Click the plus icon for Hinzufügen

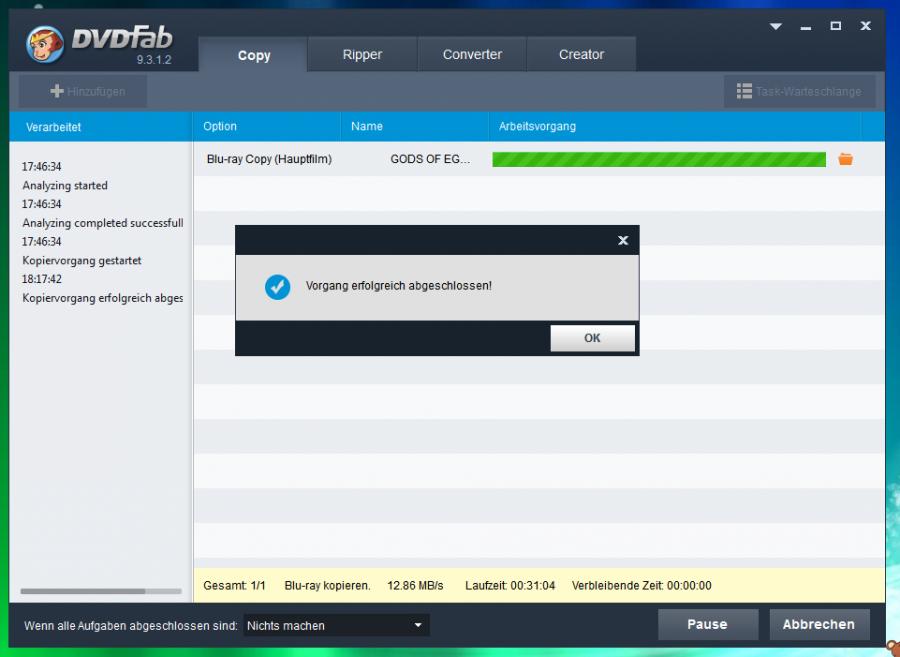click(57, 91)
